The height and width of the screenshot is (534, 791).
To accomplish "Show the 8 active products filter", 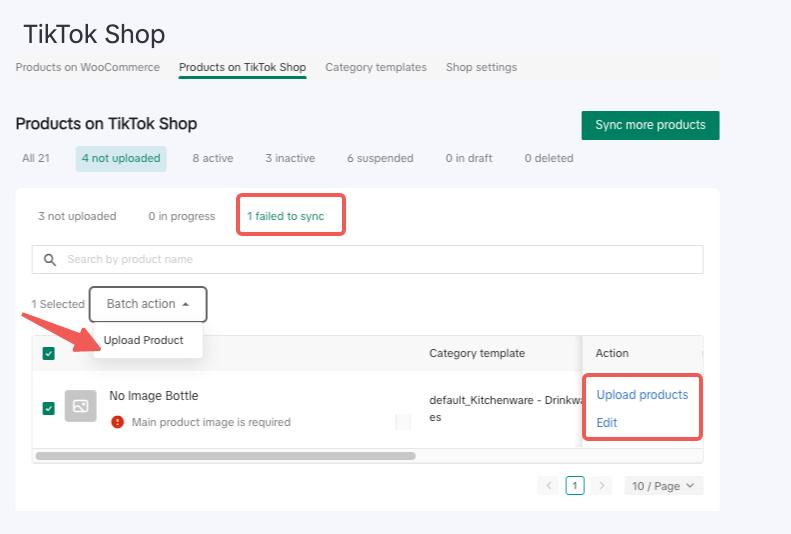I will coord(213,158).
